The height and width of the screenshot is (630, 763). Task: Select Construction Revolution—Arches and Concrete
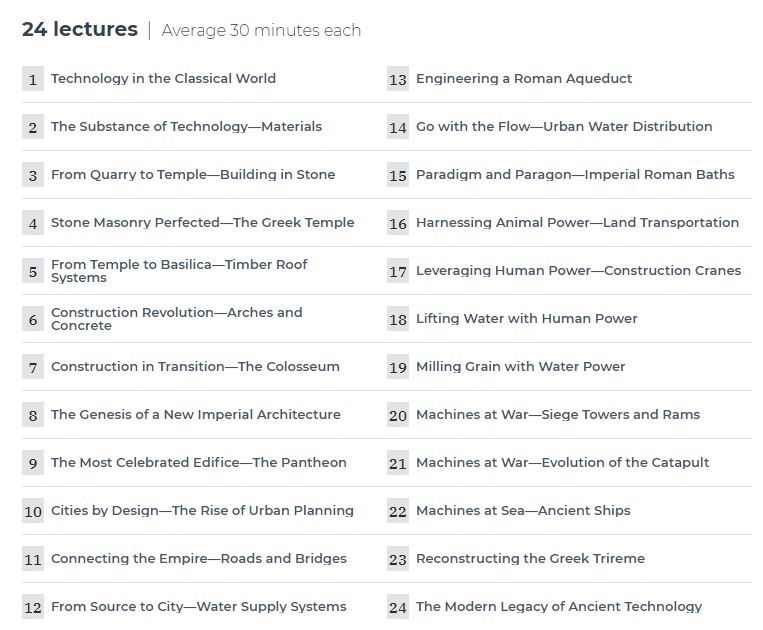point(177,319)
